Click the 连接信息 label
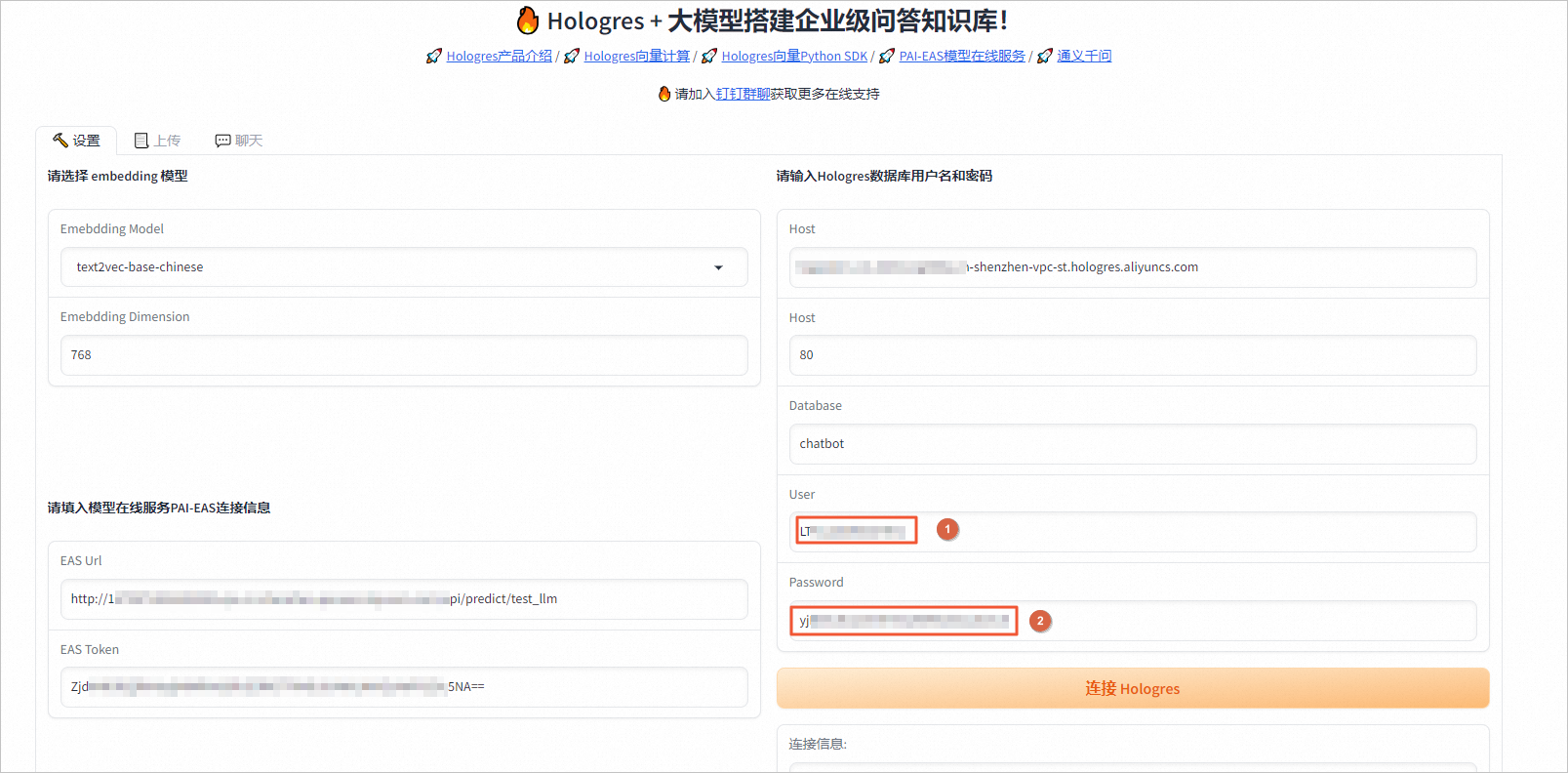1568x773 pixels. [818, 744]
